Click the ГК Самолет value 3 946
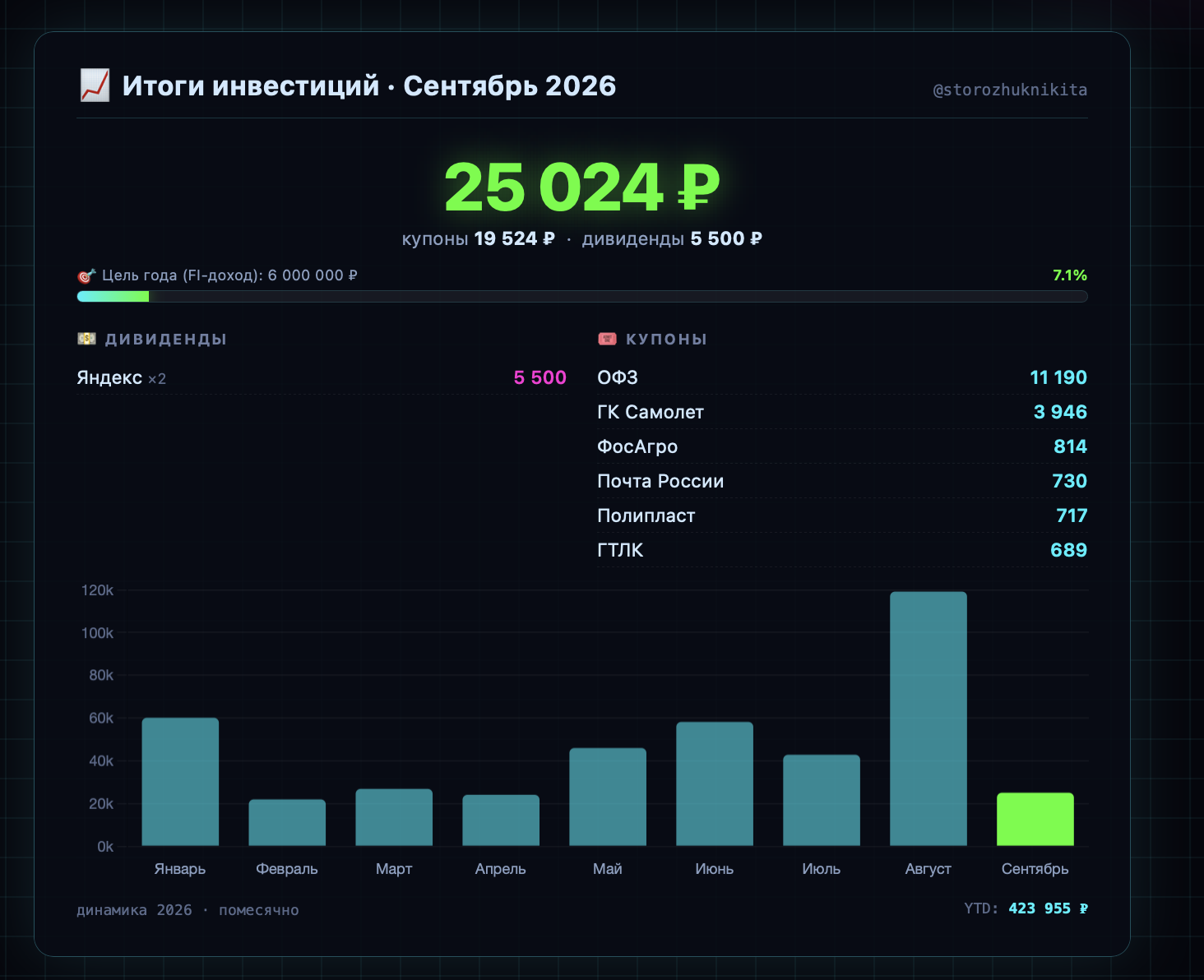 (x=1060, y=412)
